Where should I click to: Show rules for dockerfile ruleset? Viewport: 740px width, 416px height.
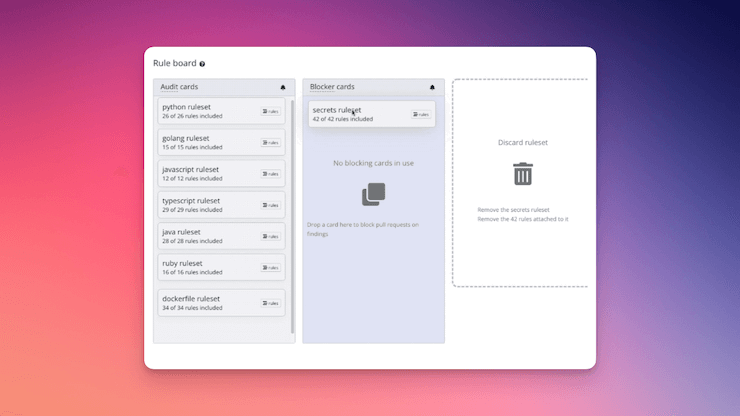click(270, 303)
